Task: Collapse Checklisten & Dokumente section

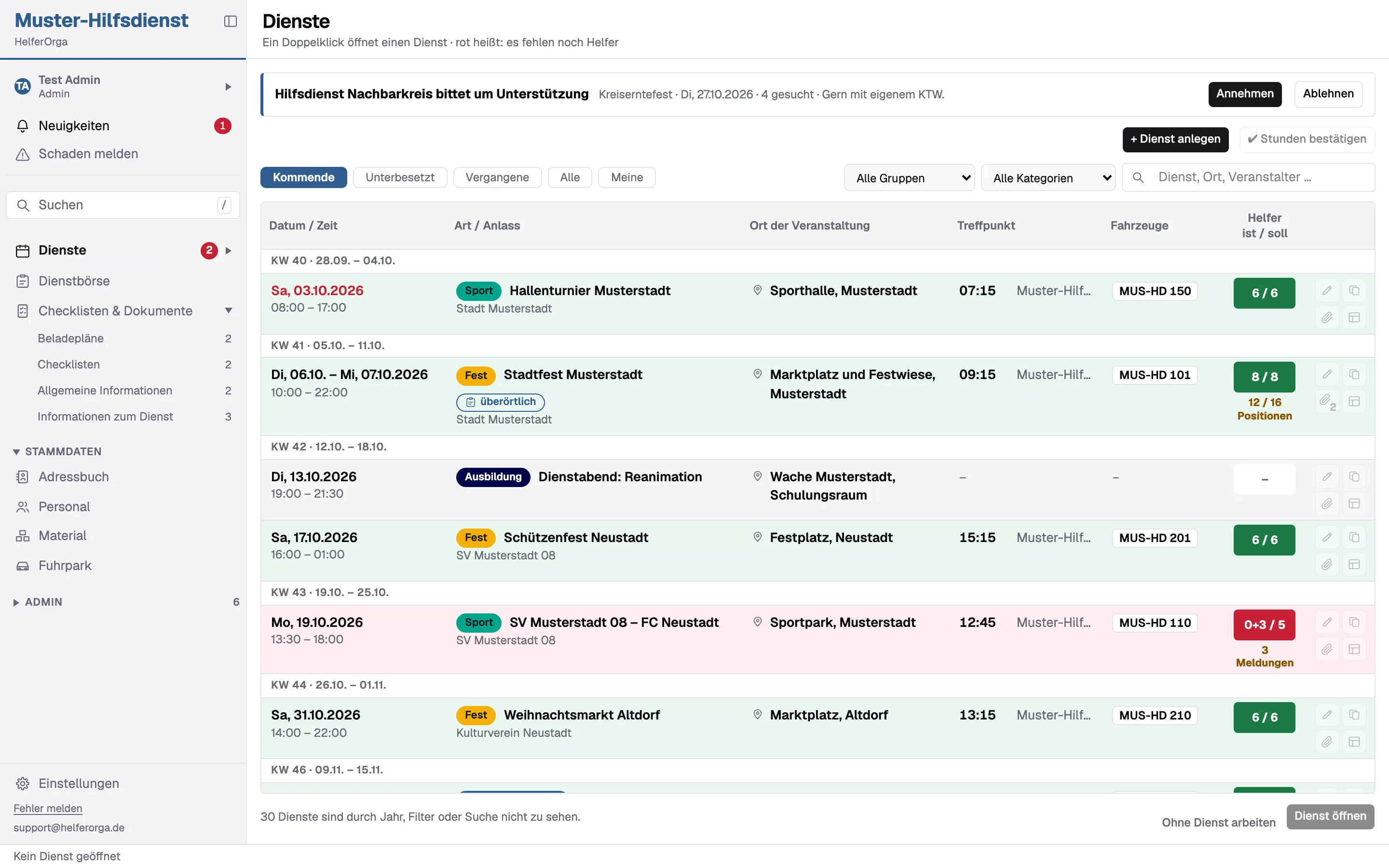Action: 228,311
